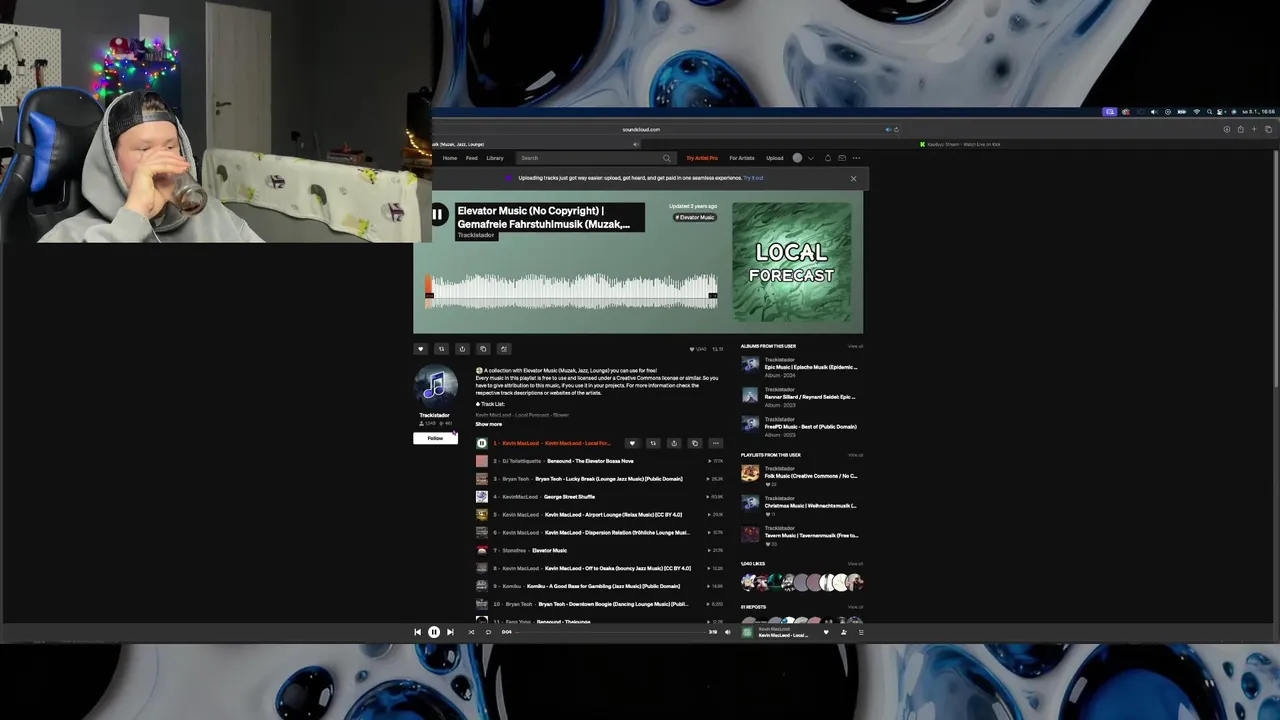Open the Next Up queue icon
Viewport: 1280px width, 720px height.
tap(861, 632)
